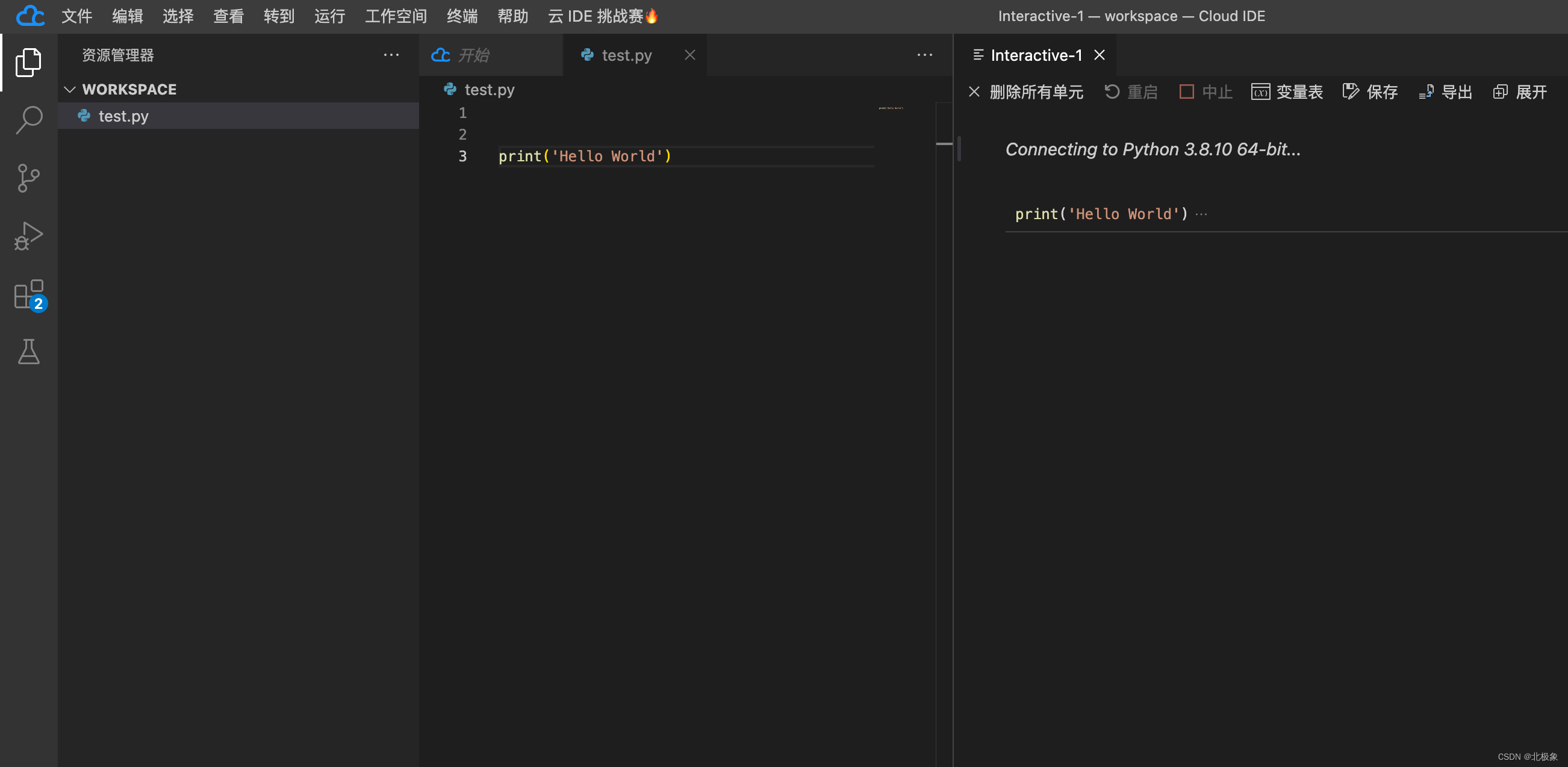Click the 资源管理器 panel title
Screen dimensions: 1568x767
point(117,55)
